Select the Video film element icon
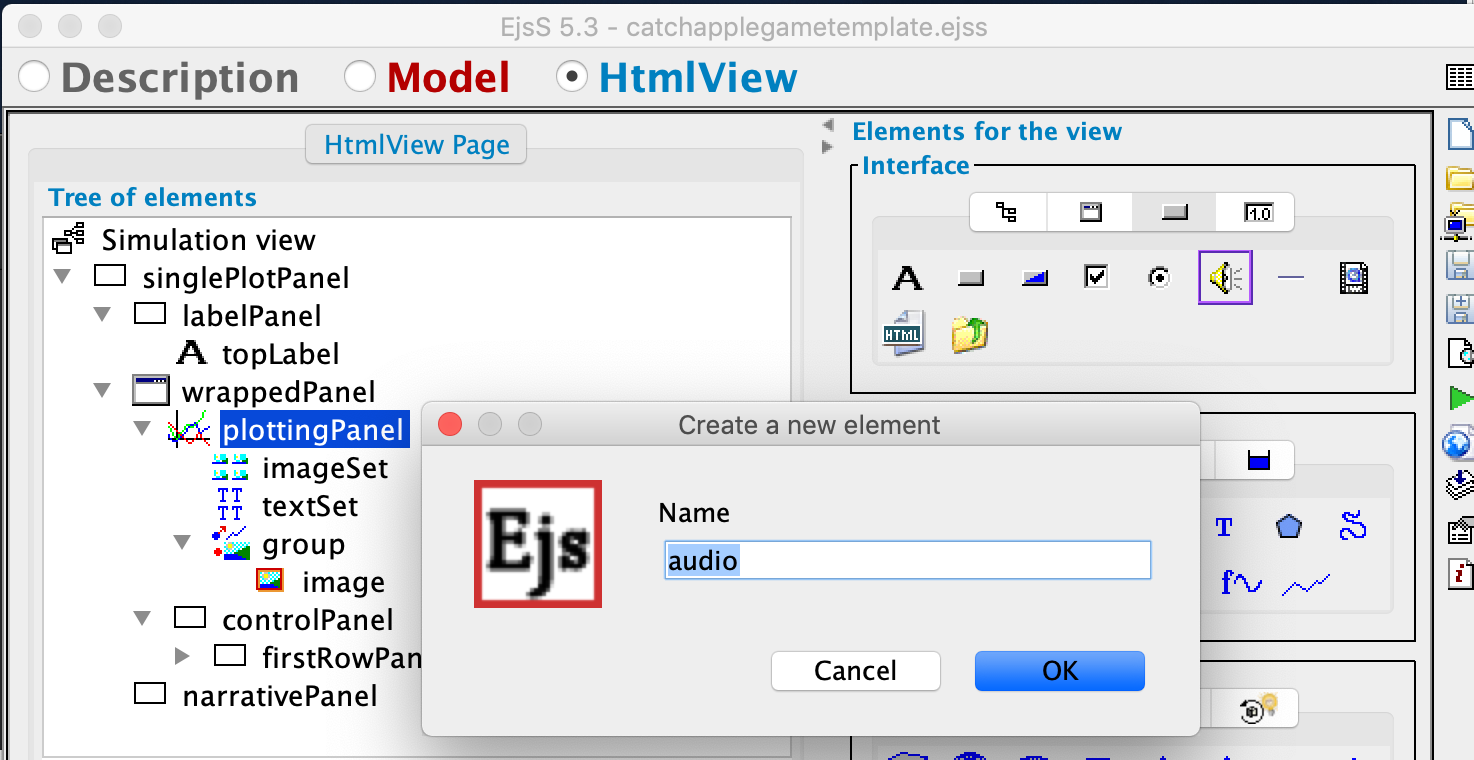The height and width of the screenshot is (760, 1474). pos(1353,278)
